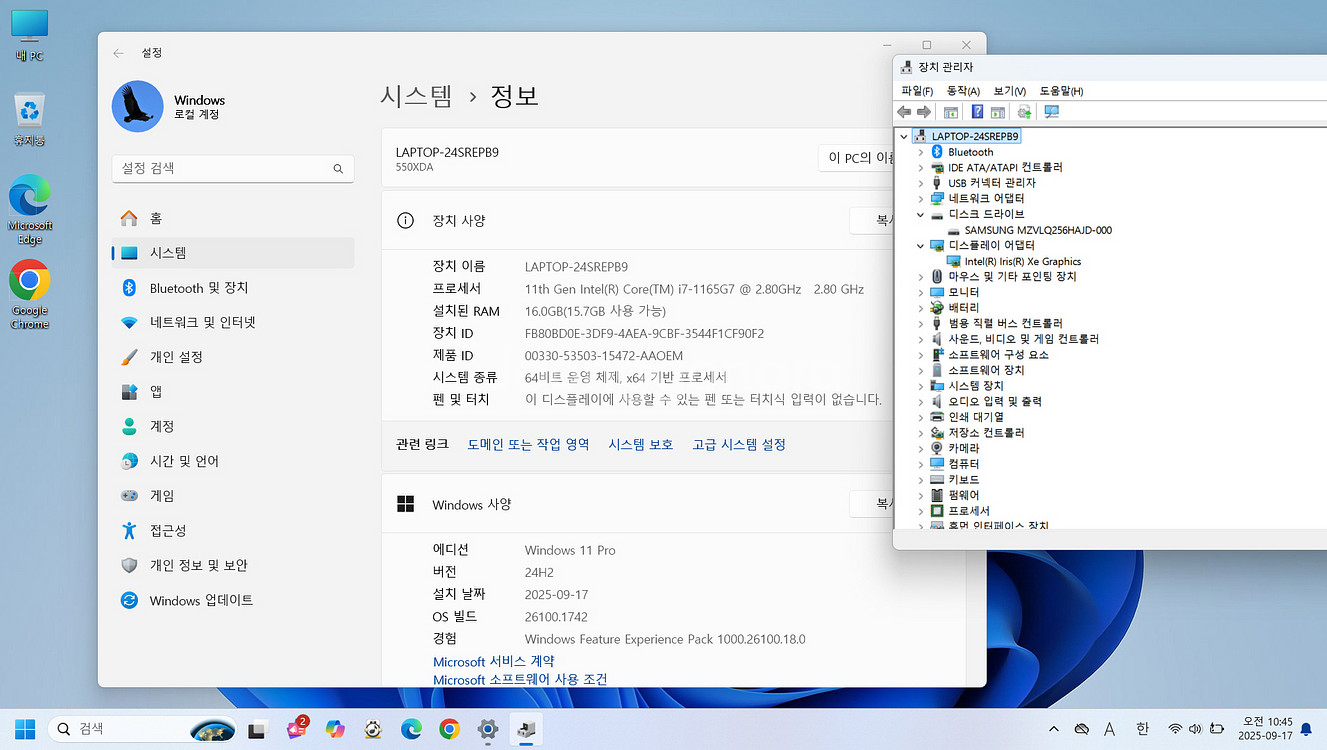Select 접근성 in Settings sidebar

pos(168,530)
